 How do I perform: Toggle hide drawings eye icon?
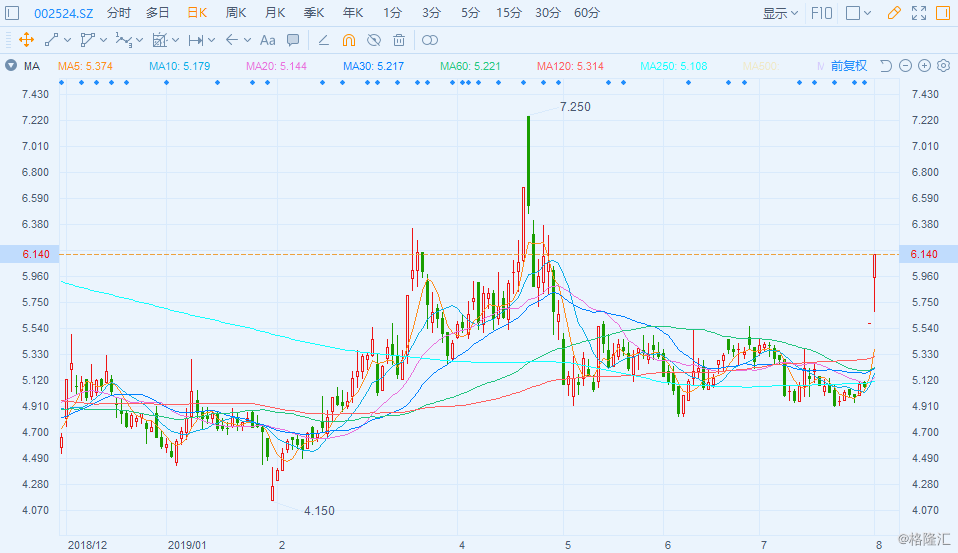[x=374, y=40]
